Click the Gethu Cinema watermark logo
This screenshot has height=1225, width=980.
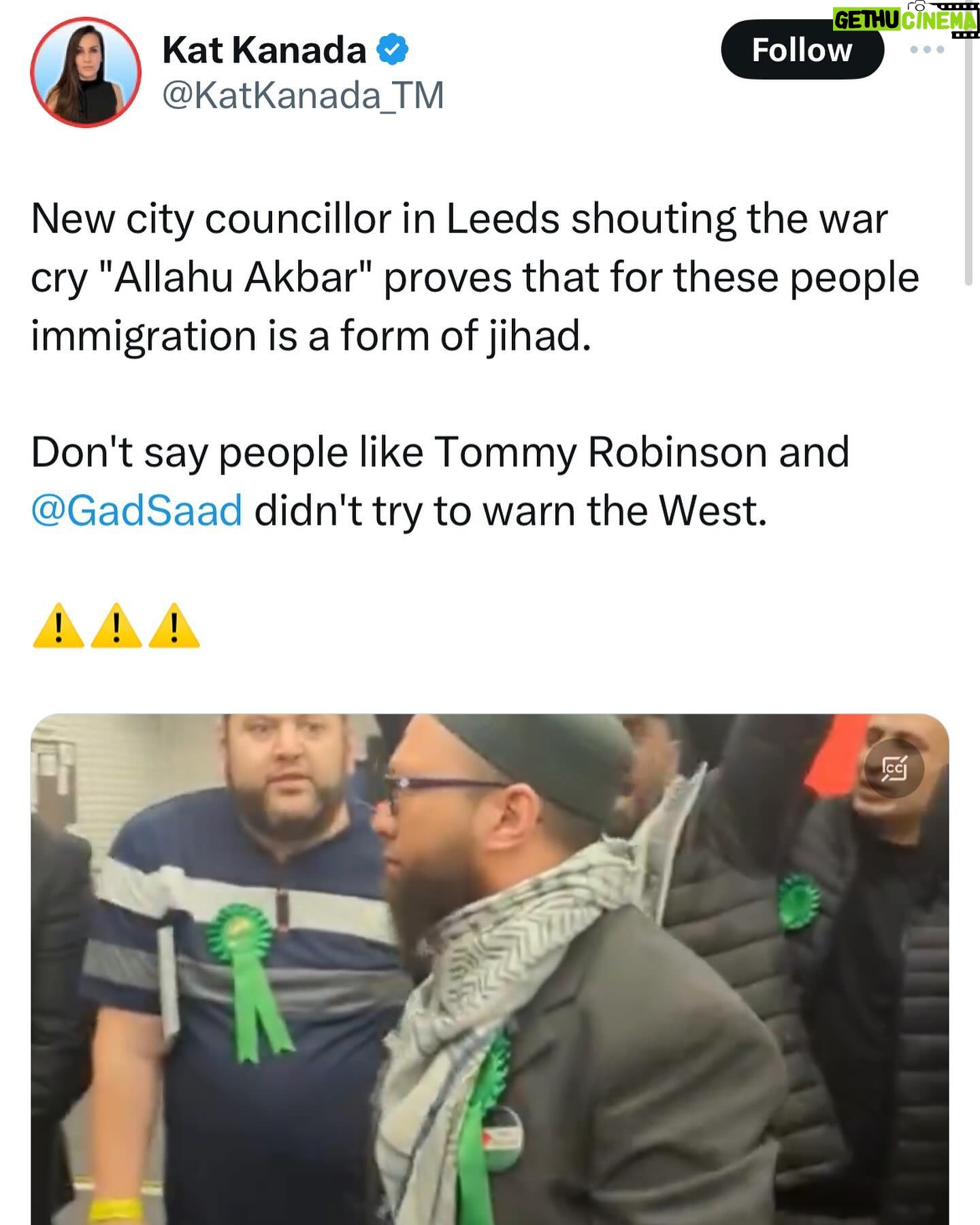pyautogui.click(x=906, y=19)
